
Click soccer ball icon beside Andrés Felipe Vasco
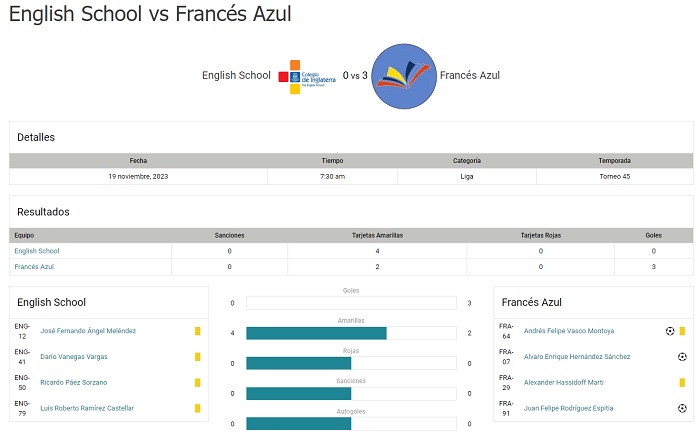pyautogui.click(x=670, y=330)
